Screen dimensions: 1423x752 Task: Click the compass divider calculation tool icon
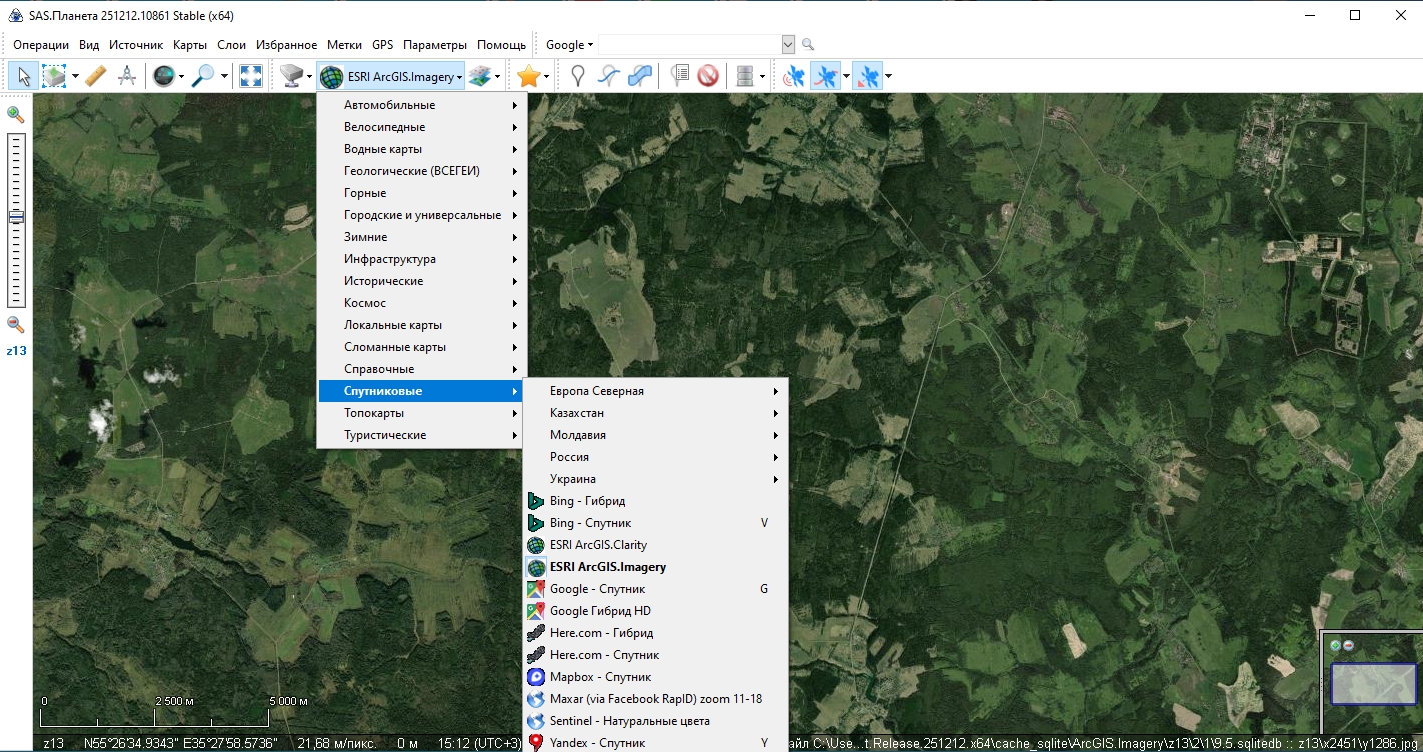(127, 76)
